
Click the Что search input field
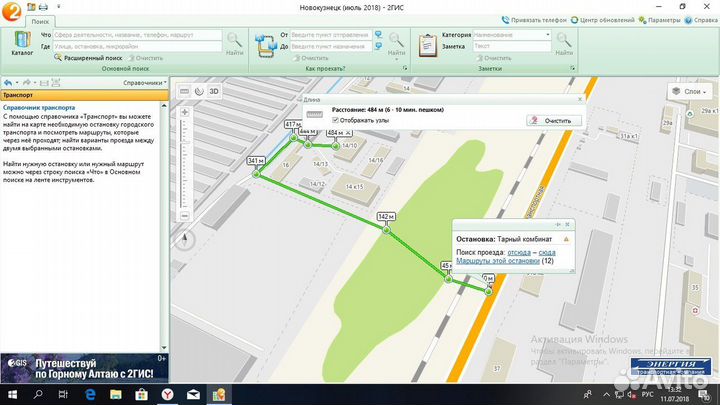137,35
